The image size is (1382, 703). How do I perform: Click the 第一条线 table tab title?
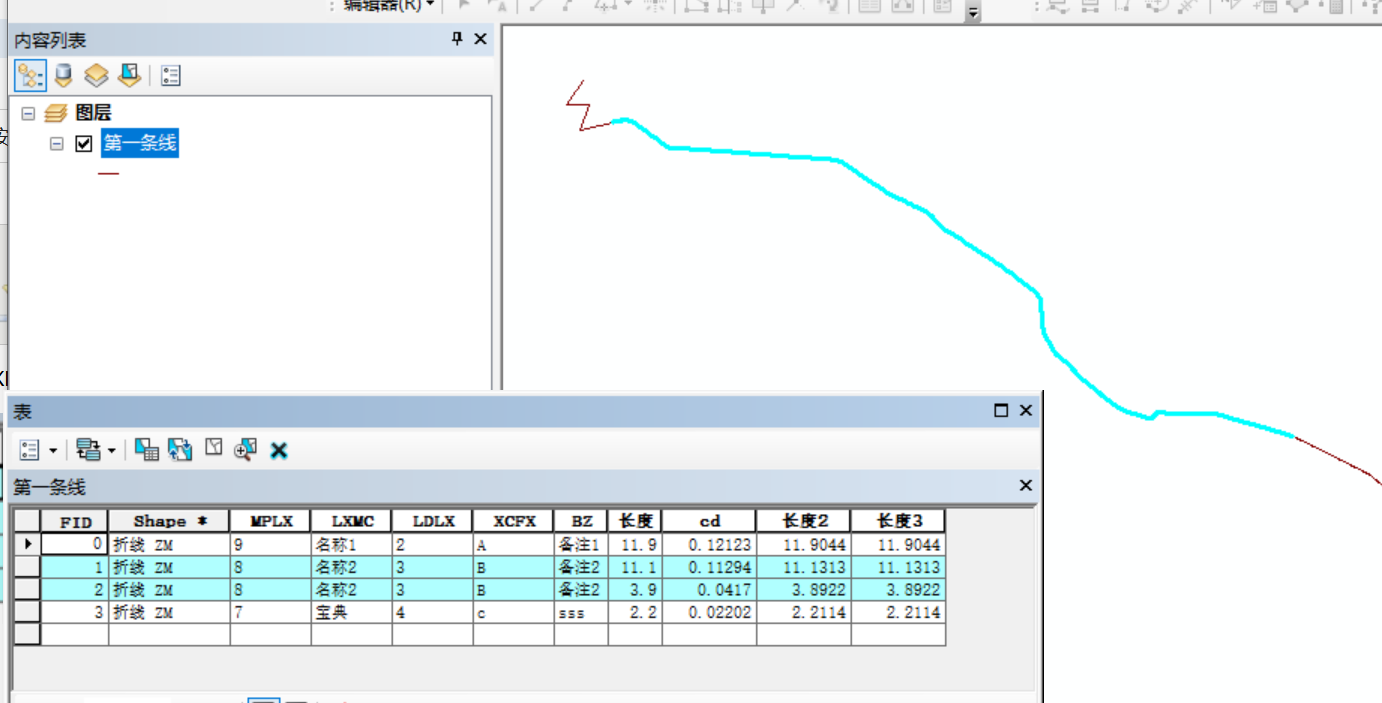[x=49, y=487]
